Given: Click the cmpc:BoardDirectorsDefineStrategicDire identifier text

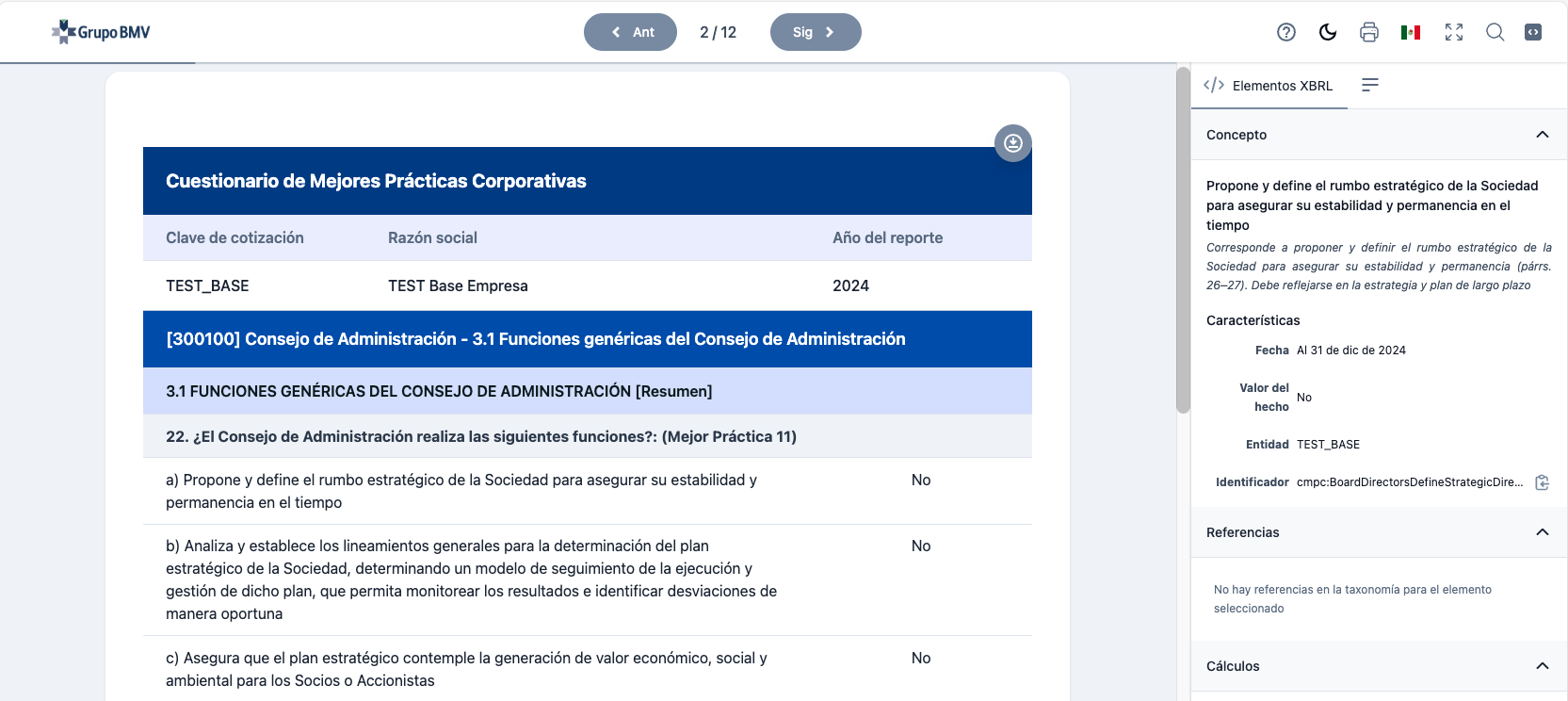Looking at the screenshot, I should pos(1410,482).
